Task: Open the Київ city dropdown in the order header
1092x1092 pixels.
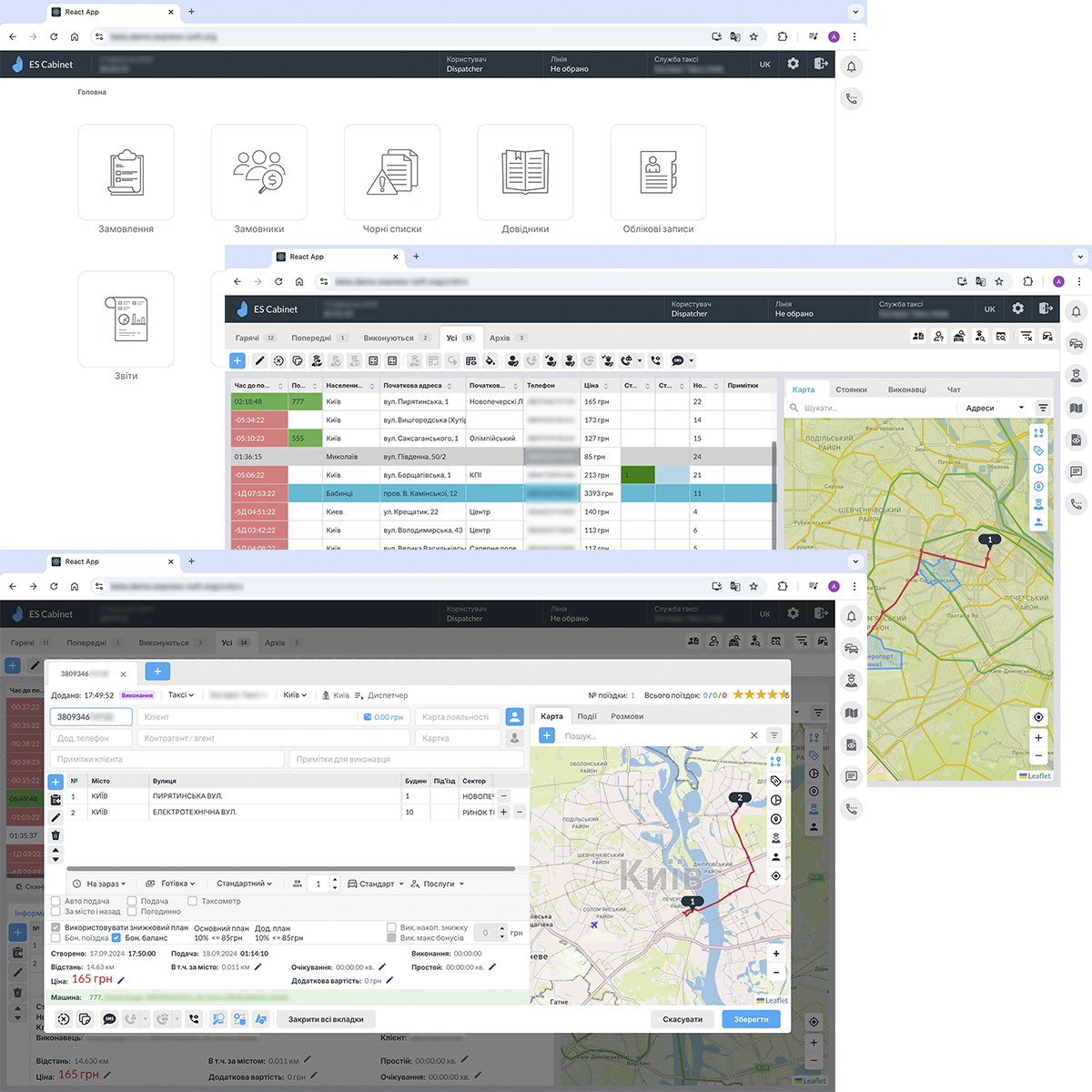Action: coord(295,695)
